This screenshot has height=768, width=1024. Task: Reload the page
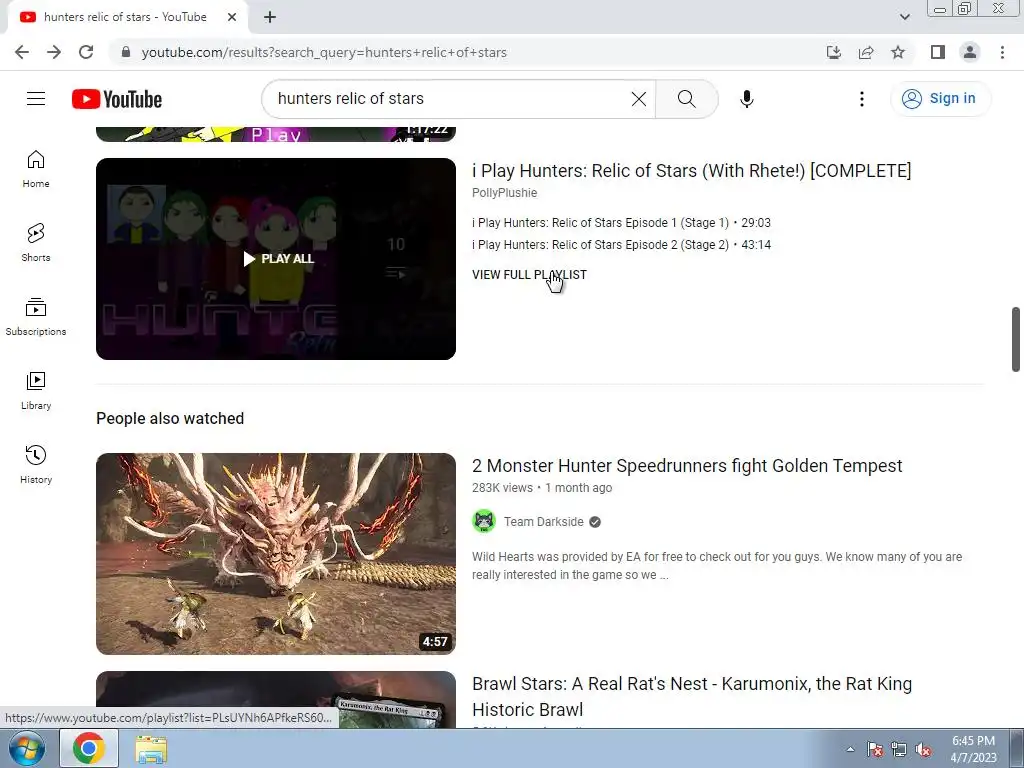[86, 52]
